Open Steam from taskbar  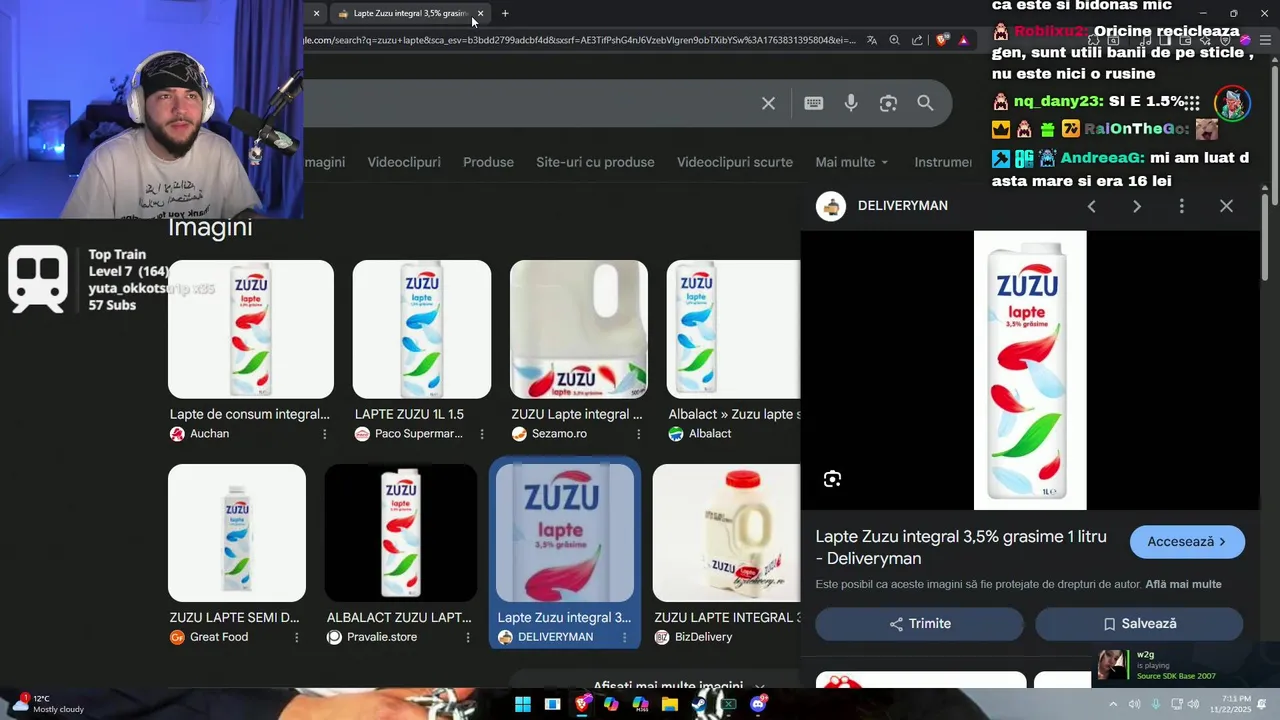tap(699, 704)
